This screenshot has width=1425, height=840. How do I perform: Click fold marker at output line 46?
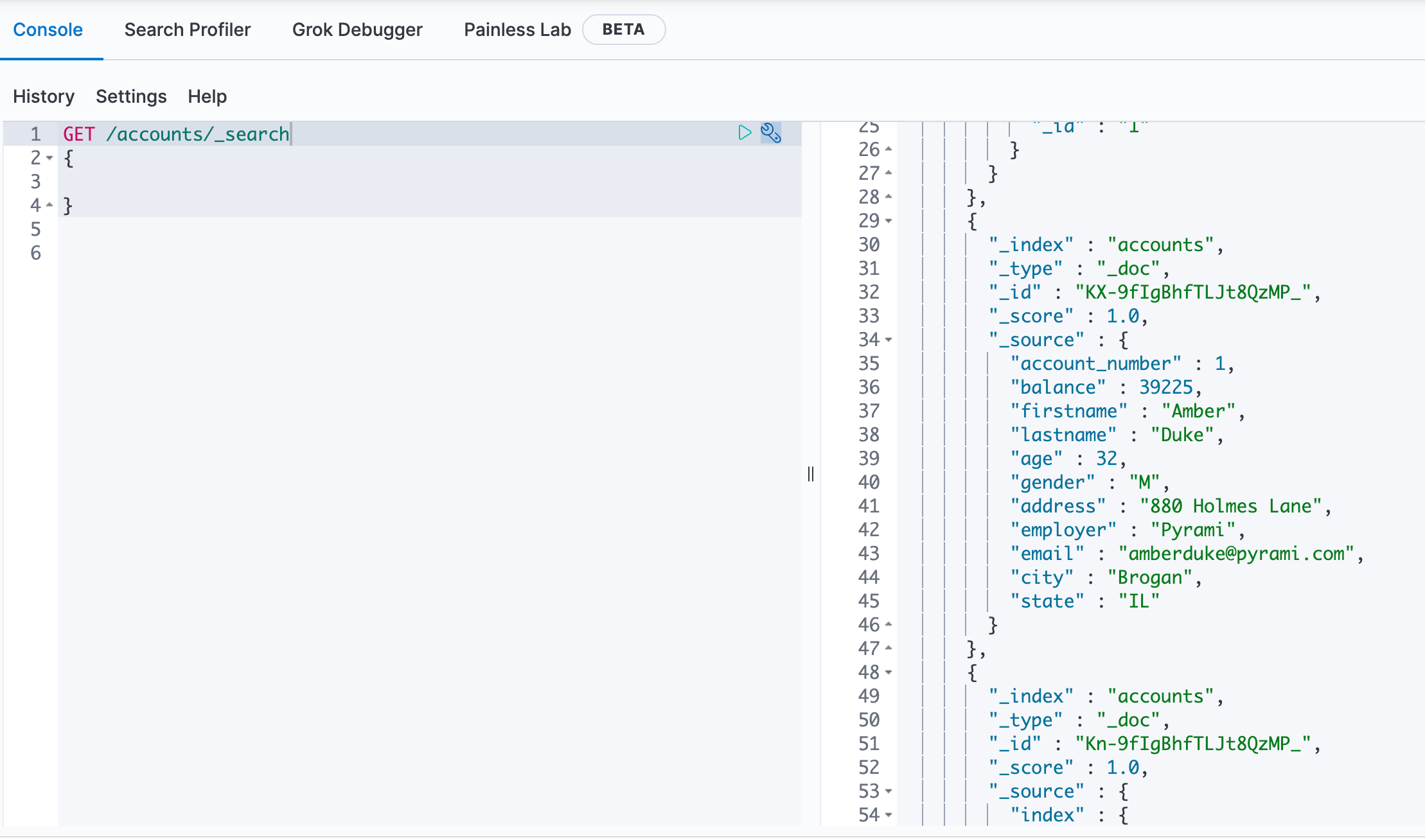[x=889, y=624]
